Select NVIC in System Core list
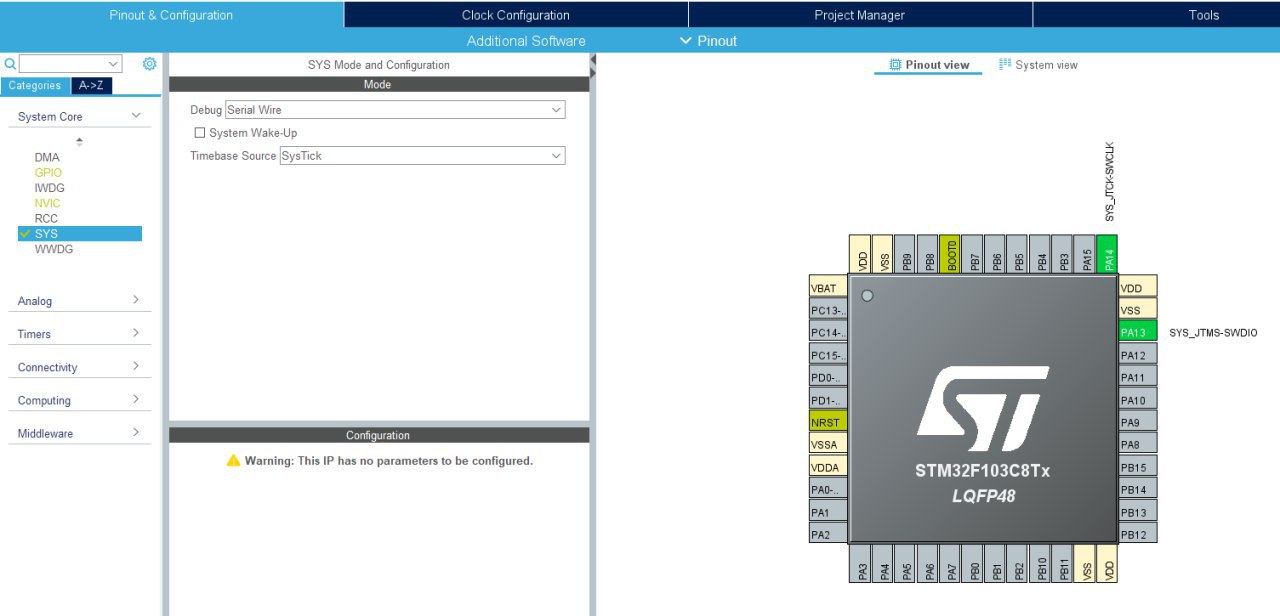1280x616 pixels. point(47,203)
